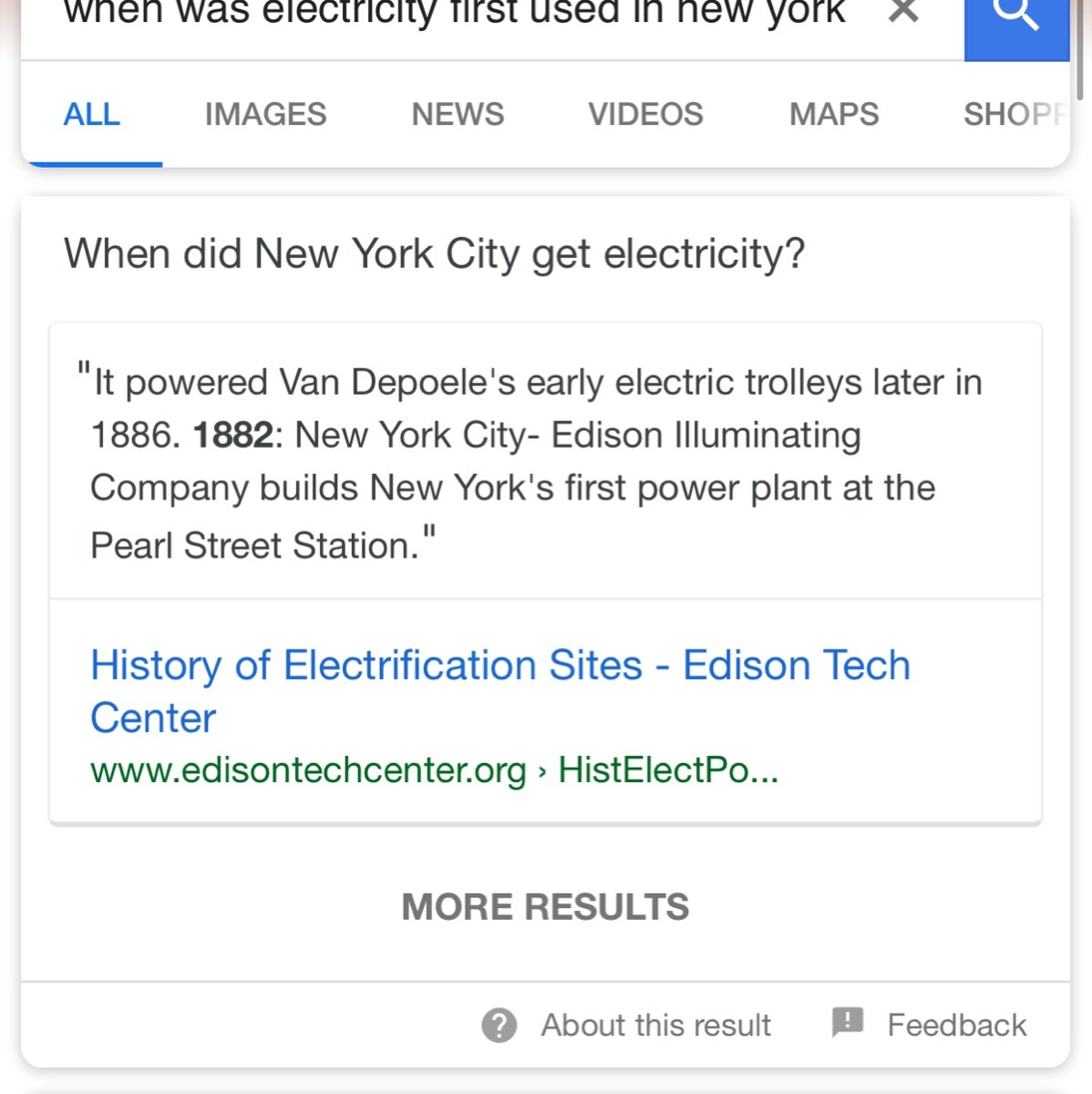Image resolution: width=1092 pixels, height=1094 pixels.
Task: Click the blue magnifier search button
Action: point(1015,18)
